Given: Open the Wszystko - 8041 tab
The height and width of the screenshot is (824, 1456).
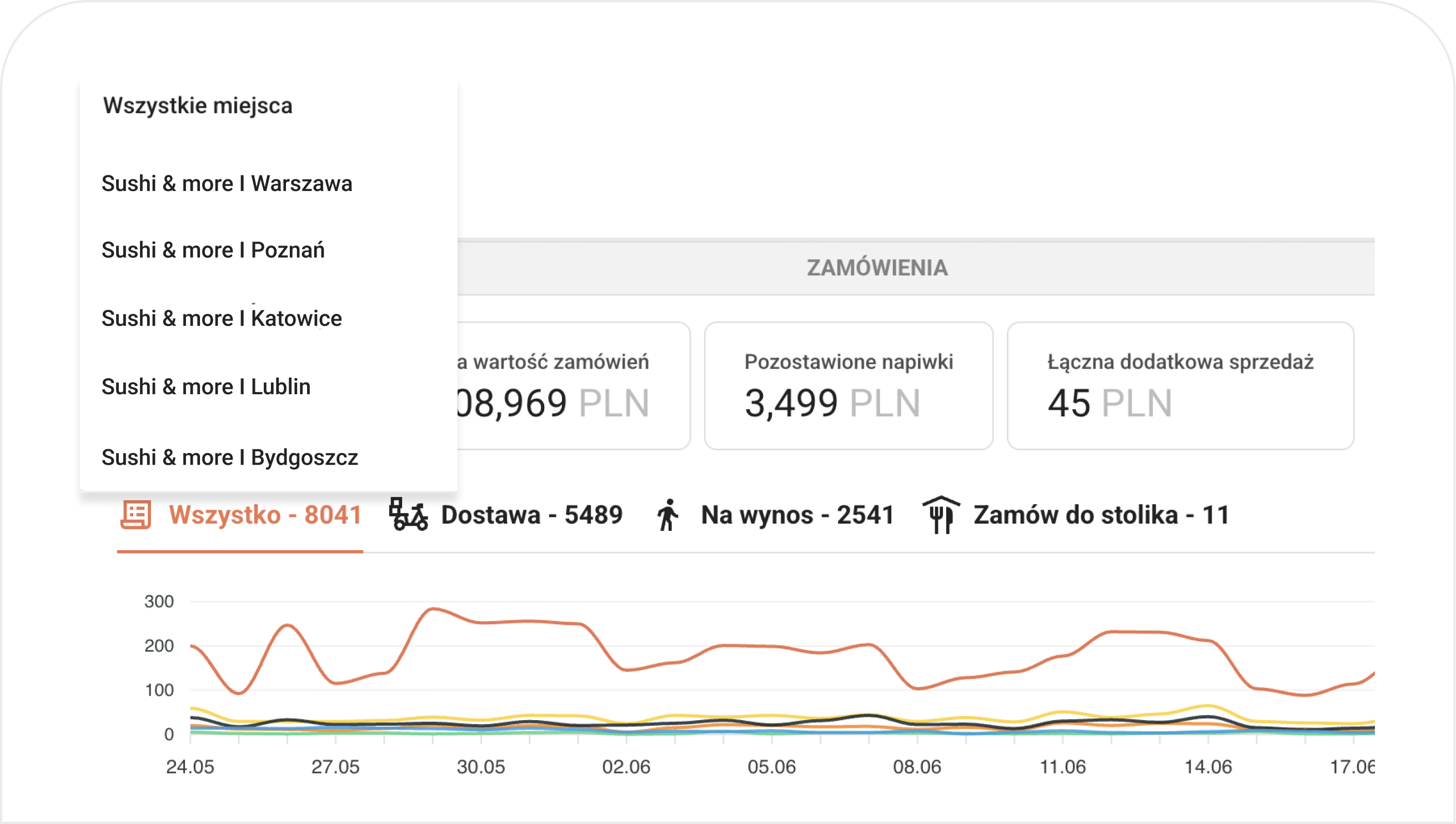Looking at the screenshot, I should tap(240, 515).
